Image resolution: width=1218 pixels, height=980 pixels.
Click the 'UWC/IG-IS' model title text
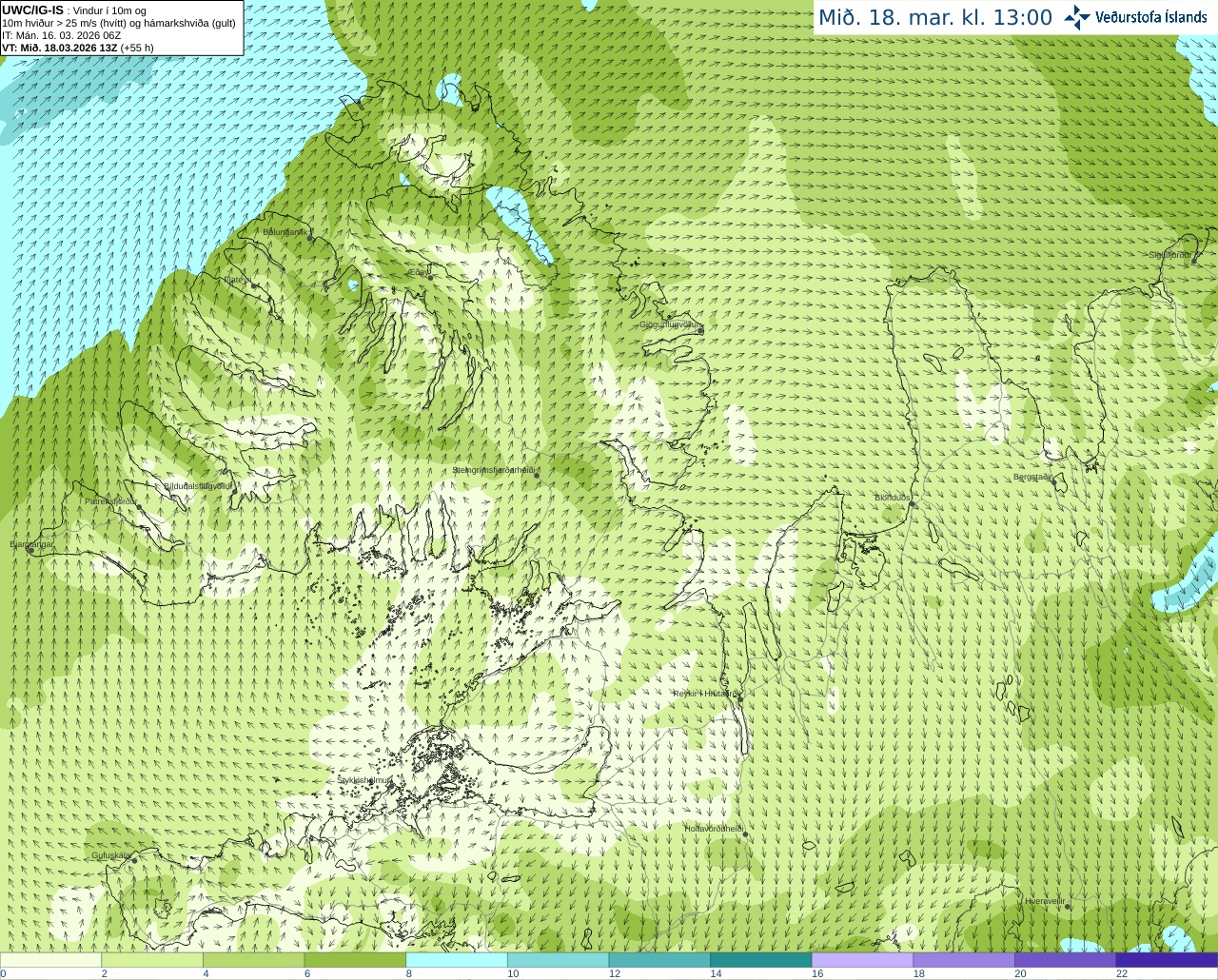(x=32, y=10)
